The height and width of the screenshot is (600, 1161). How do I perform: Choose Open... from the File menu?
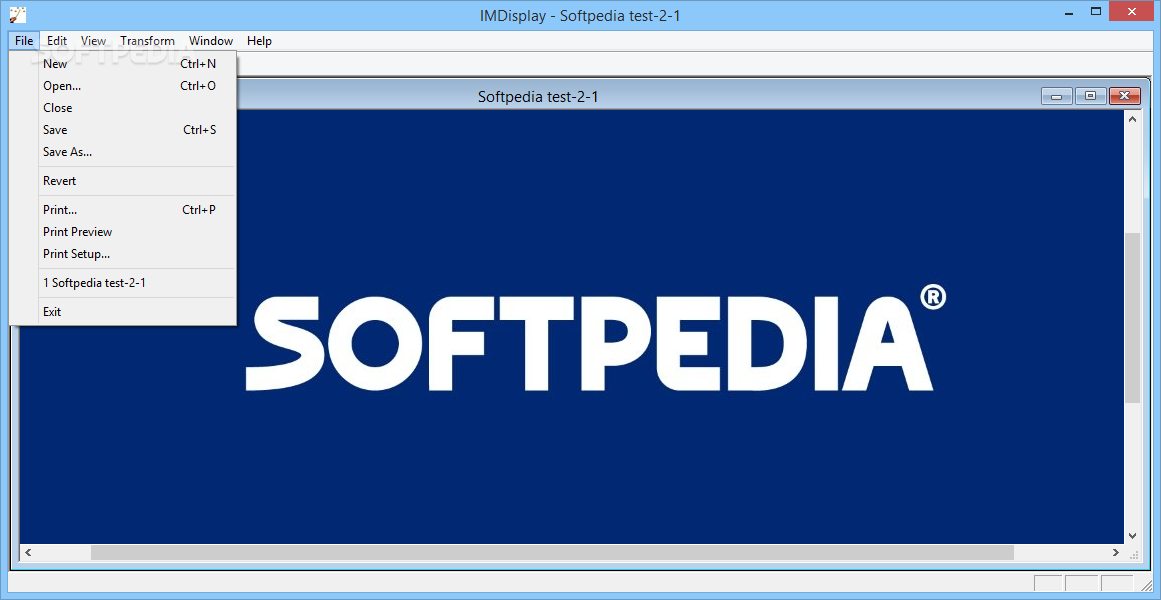123,86
